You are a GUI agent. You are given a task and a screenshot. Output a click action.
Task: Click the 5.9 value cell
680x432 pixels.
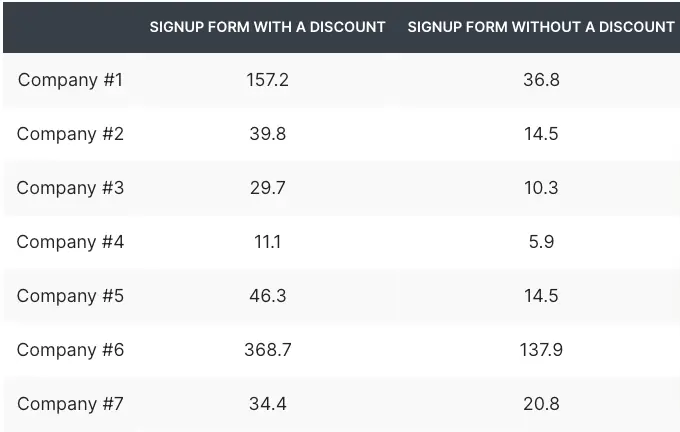coord(541,242)
